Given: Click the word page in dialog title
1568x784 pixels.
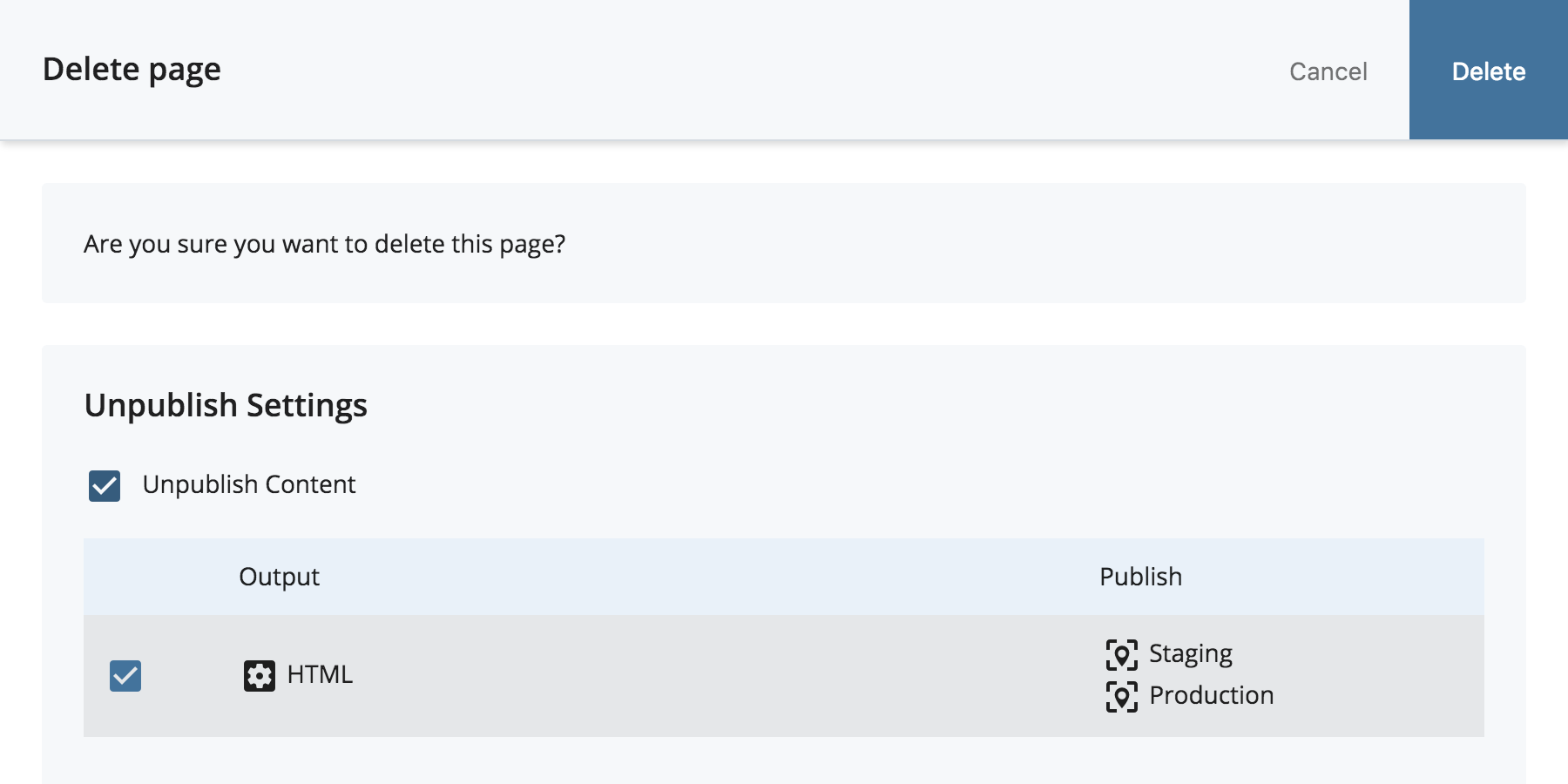Looking at the screenshot, I should click(x=185, y=70).
